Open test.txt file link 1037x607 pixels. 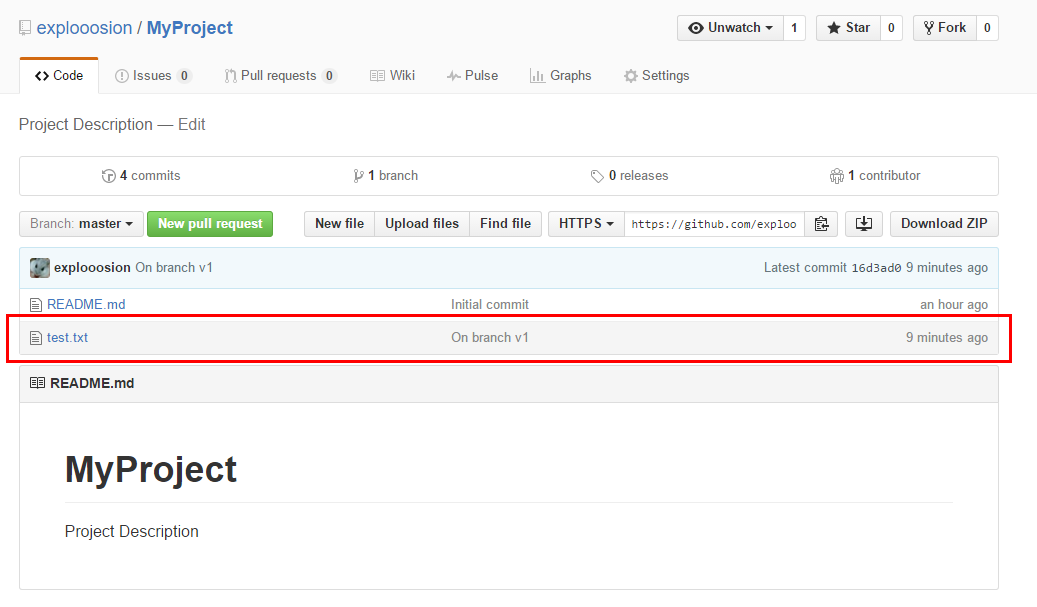[67, 338]
